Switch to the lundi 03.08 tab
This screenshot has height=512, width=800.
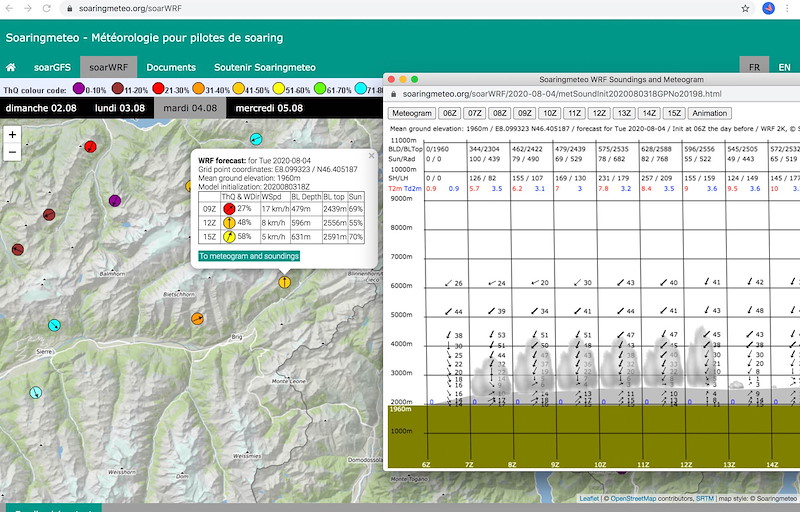tap(120, 108)
